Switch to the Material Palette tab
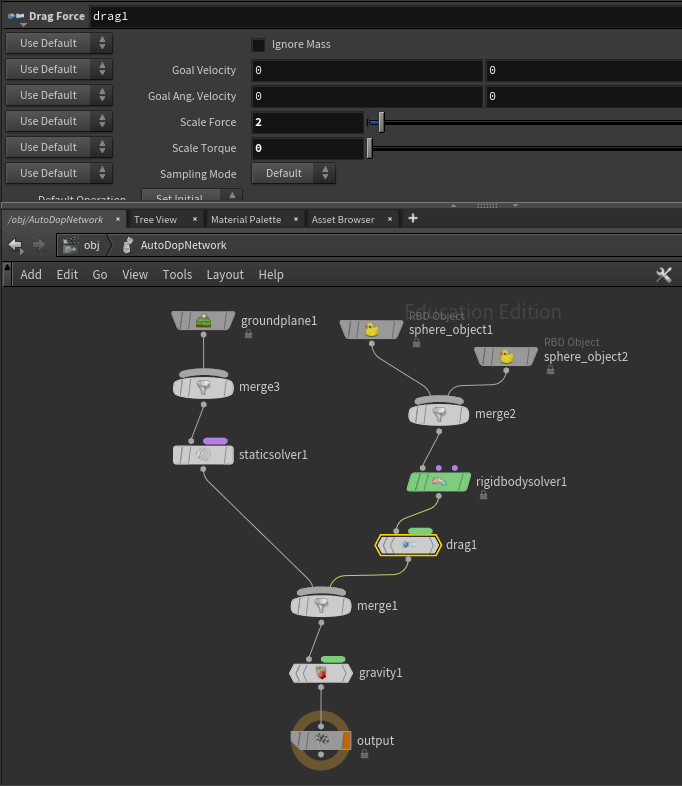The height and width of the screenshot is (786, 682). pyautogui.click(x=245, y=220)
